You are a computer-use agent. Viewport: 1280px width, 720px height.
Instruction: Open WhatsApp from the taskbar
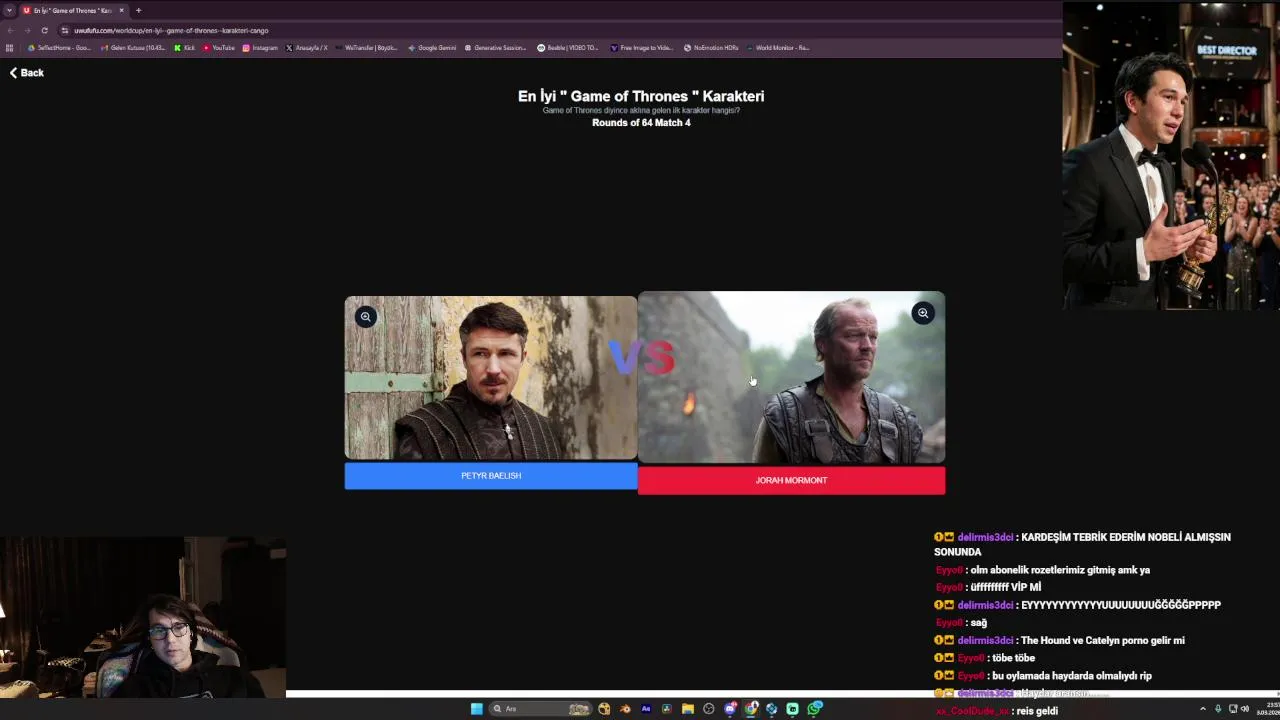tap(815, 709)
